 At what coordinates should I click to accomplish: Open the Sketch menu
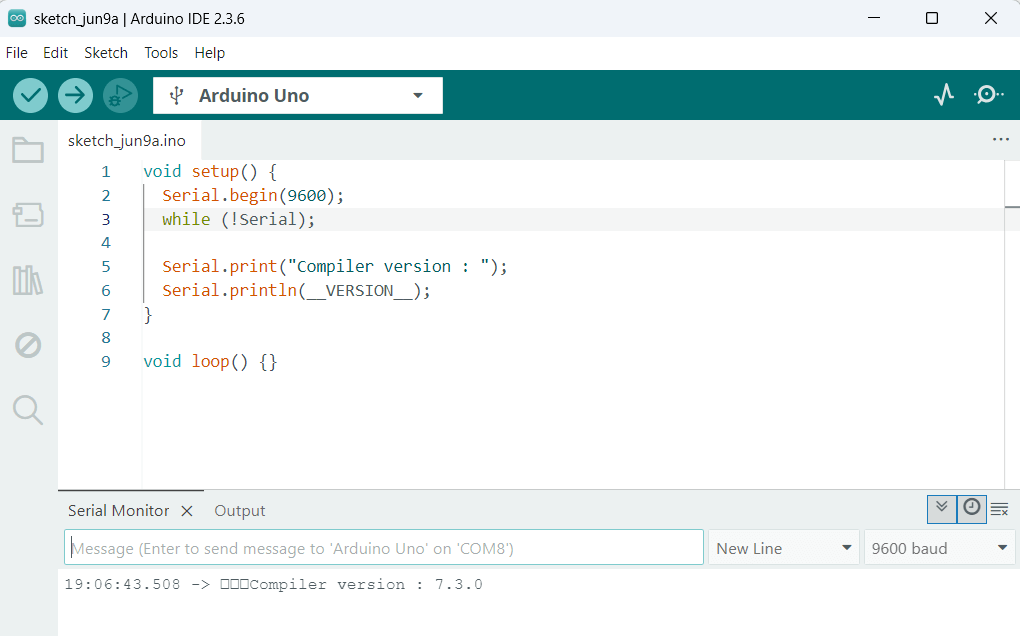[106, 53]
